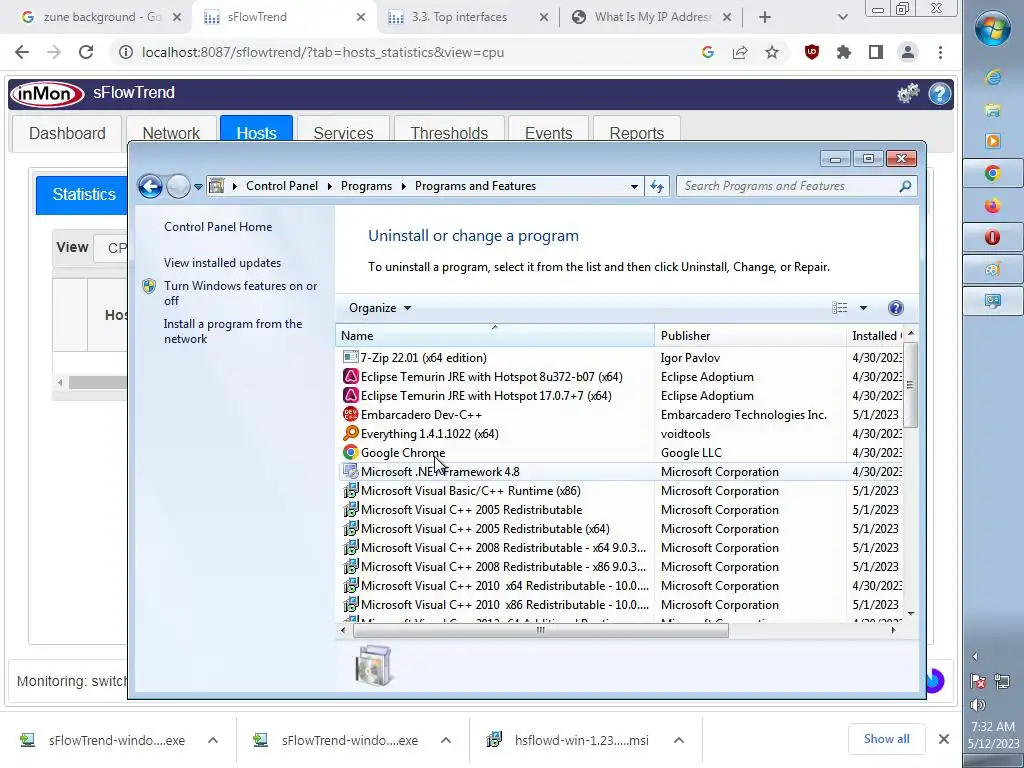Click horizontal scrollbar of program list
This screenshot has width=1024, height=768.
point(540,630)
